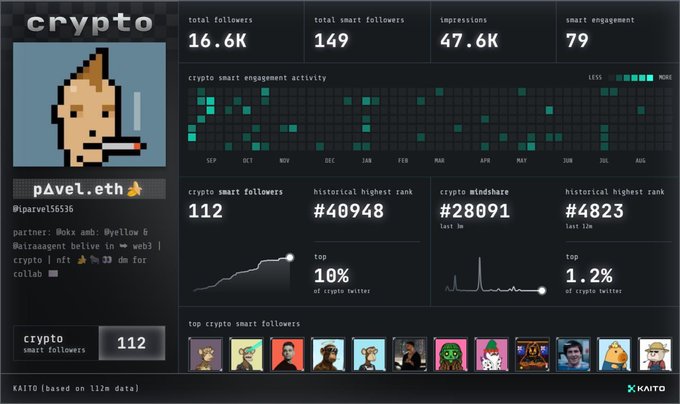Open the capybara avatar with yellow helmet
This screenshot has height=404, width=680.
614,355
